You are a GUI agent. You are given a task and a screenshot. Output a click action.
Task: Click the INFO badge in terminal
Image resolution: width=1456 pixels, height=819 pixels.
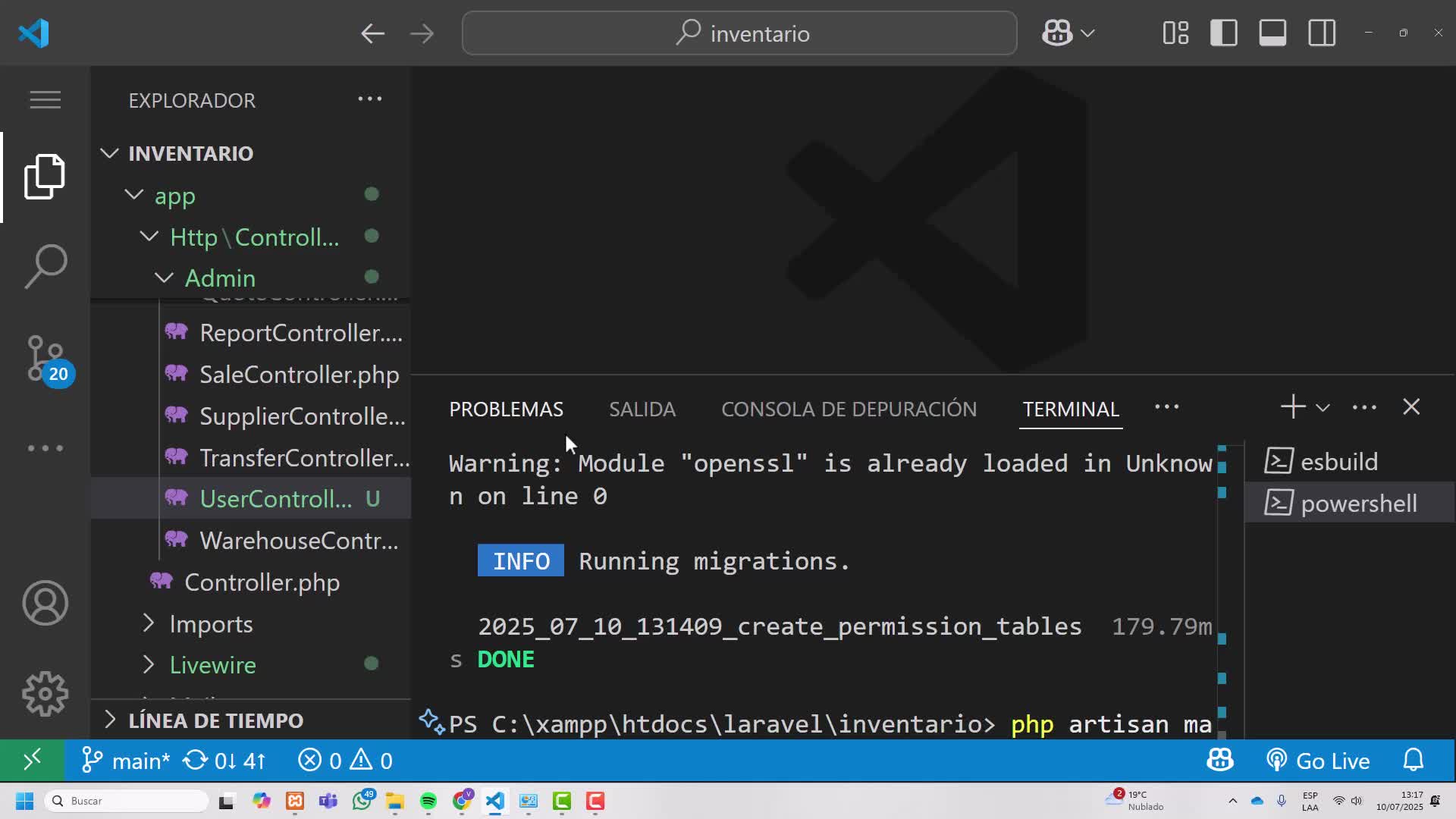(x=521, y=560)
